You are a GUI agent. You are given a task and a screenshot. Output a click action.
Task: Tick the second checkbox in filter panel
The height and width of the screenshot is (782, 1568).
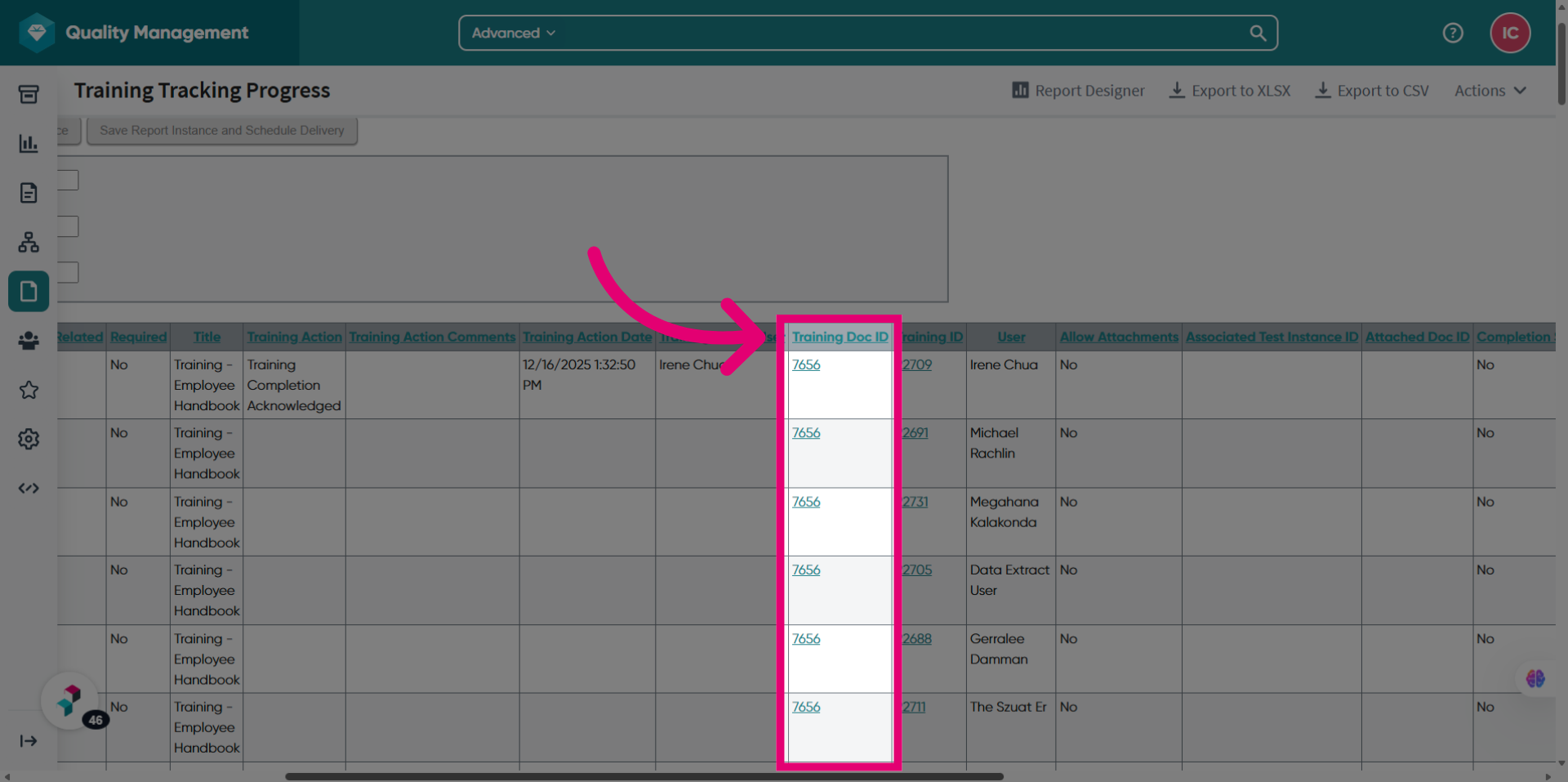[x=68, y=226]
